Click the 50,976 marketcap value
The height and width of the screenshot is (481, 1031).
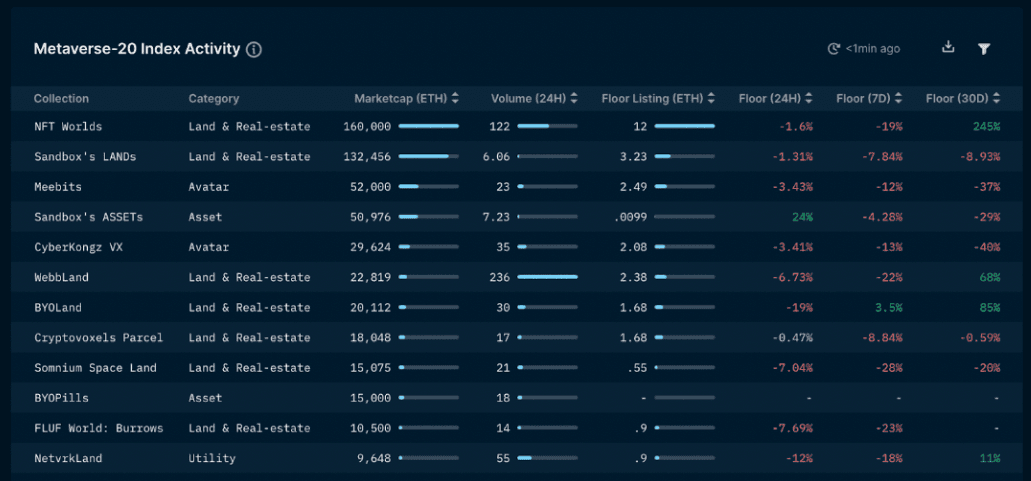point(370,217)
